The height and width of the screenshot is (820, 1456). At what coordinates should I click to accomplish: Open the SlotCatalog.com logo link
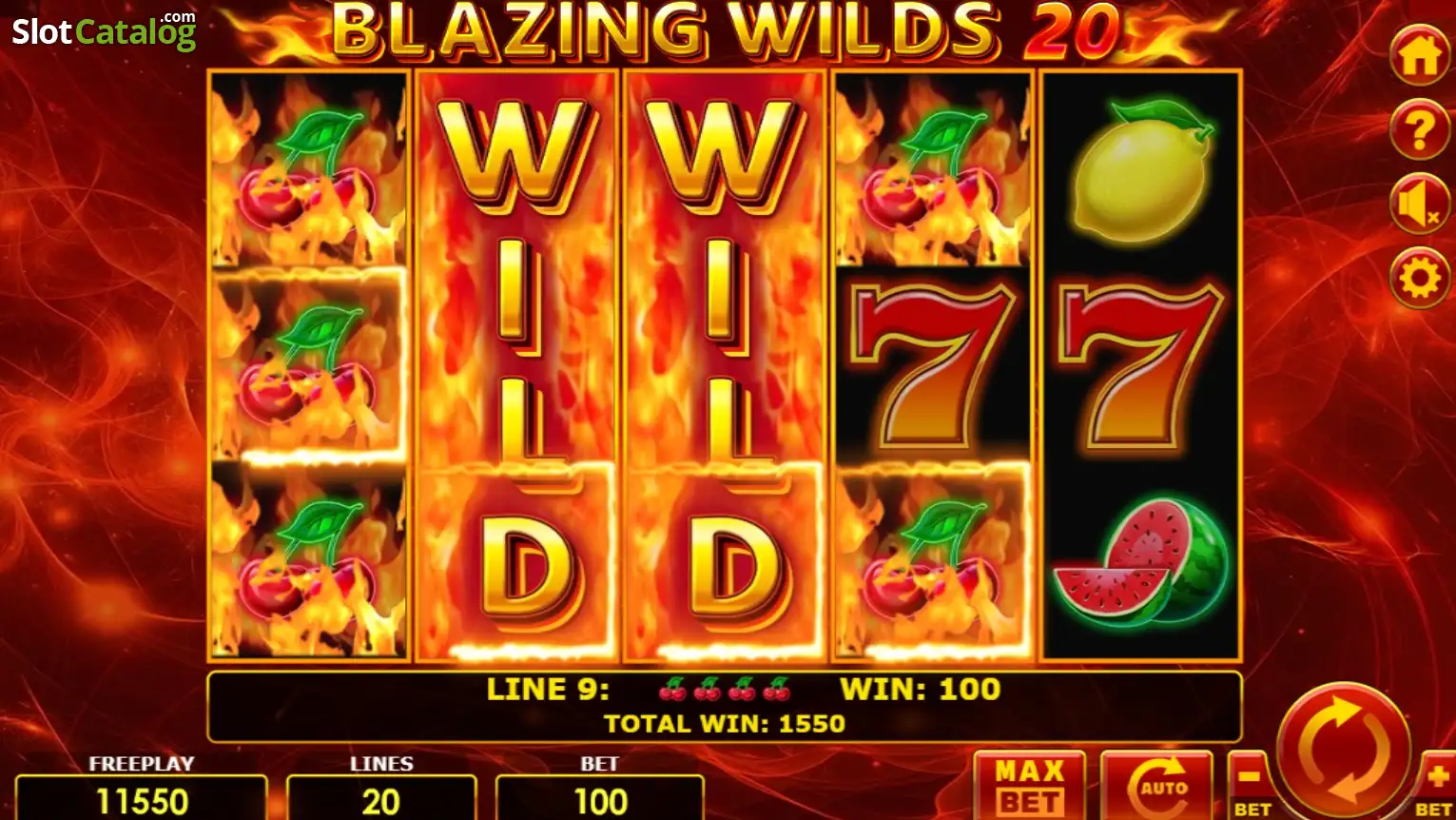click(104, 31)
